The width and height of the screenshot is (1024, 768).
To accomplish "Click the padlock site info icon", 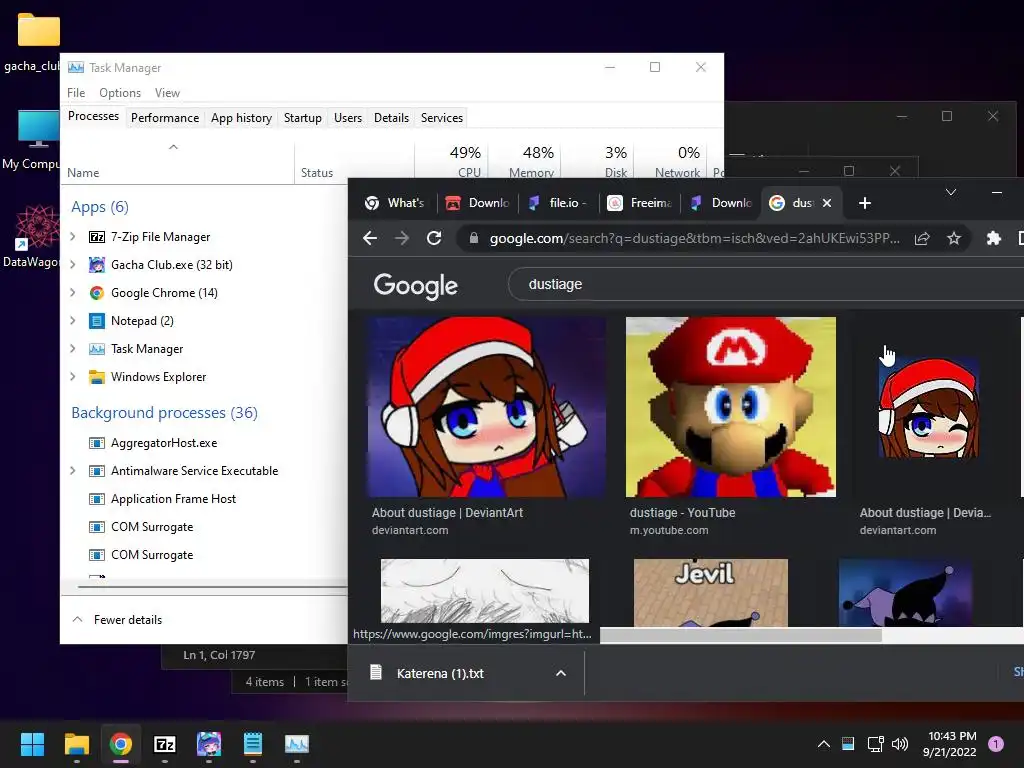I will point(474,238).
